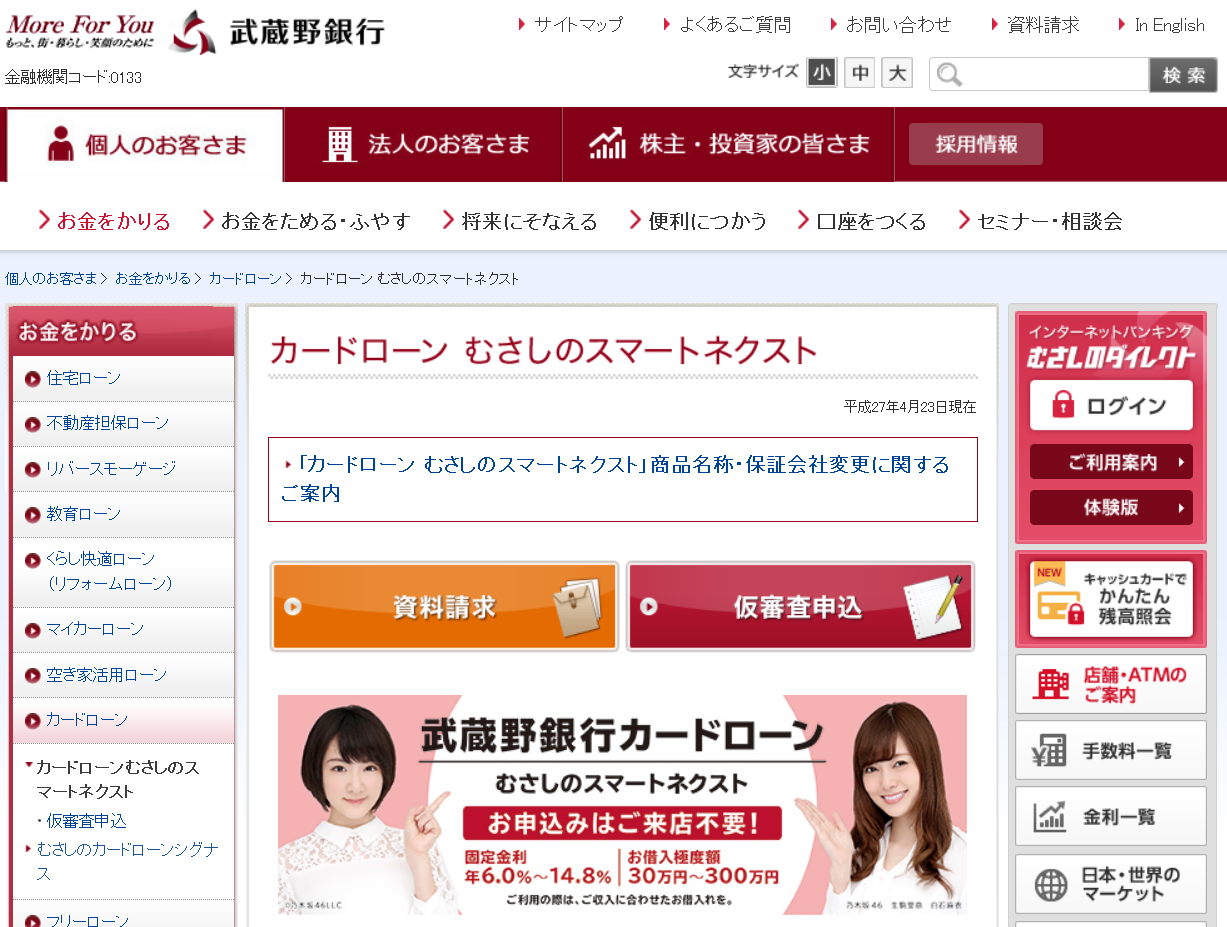Click the building icon on 法人のお客さま tab
The height and width of the screenshot is (927, 1227).
tap(340, 144)
